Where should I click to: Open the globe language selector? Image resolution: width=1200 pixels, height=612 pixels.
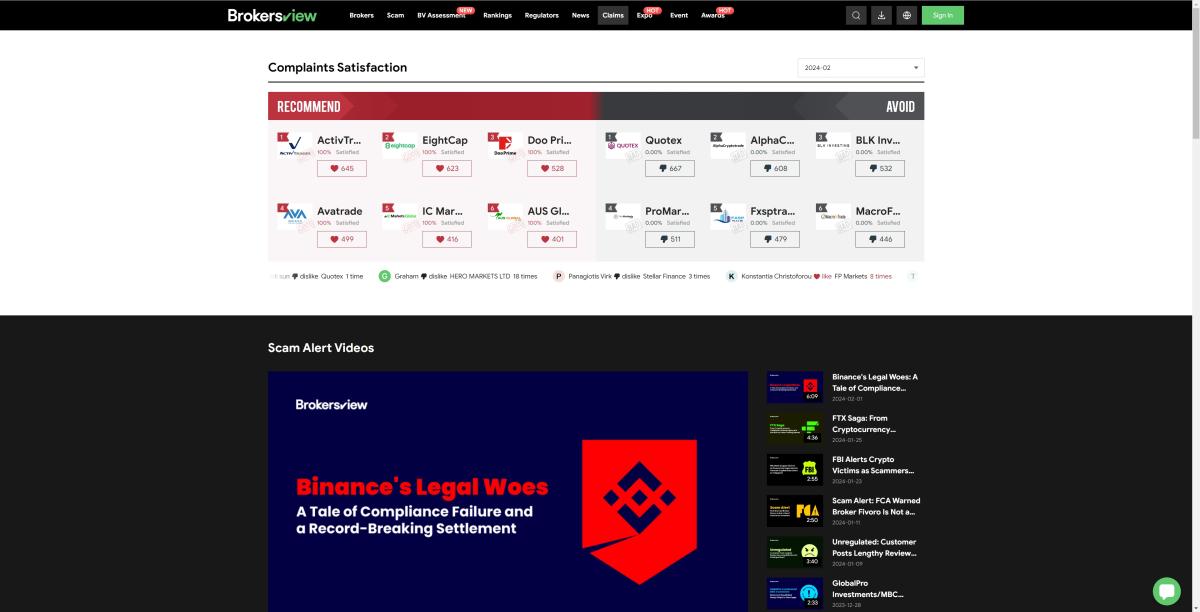click(x=906, y=15)
